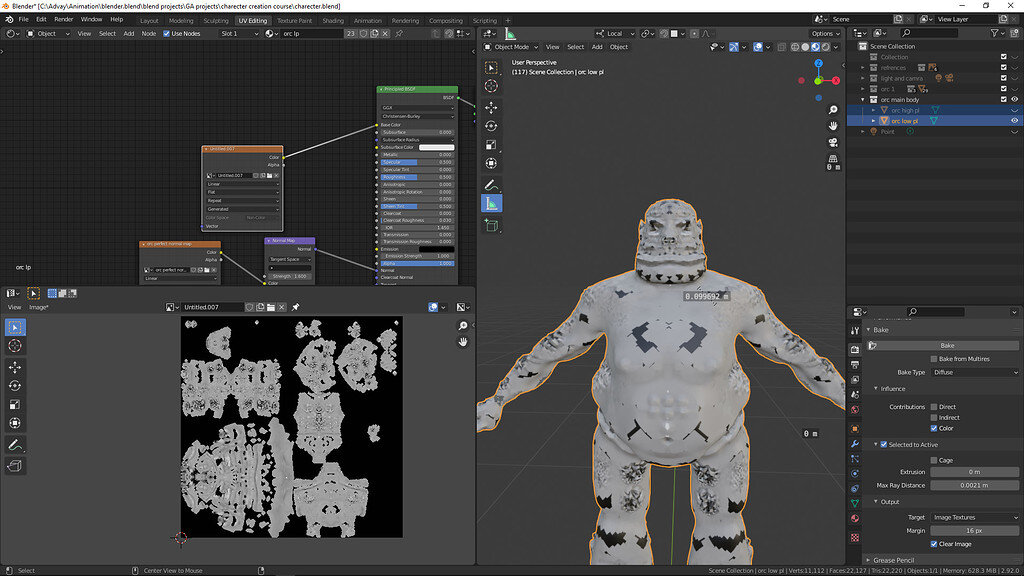Select the Add Cube tool in the 3D viewport
Viewport: 1024px width, 576px height.
coord(491,226)
